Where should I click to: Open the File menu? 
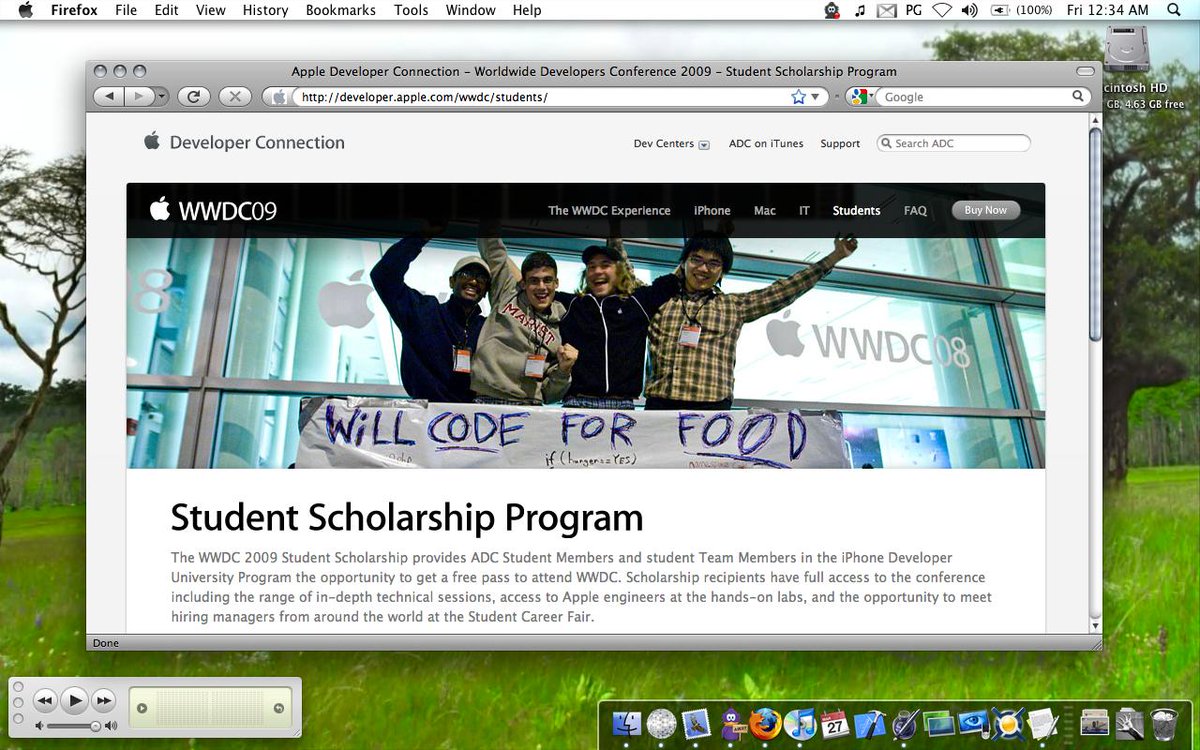126,10
